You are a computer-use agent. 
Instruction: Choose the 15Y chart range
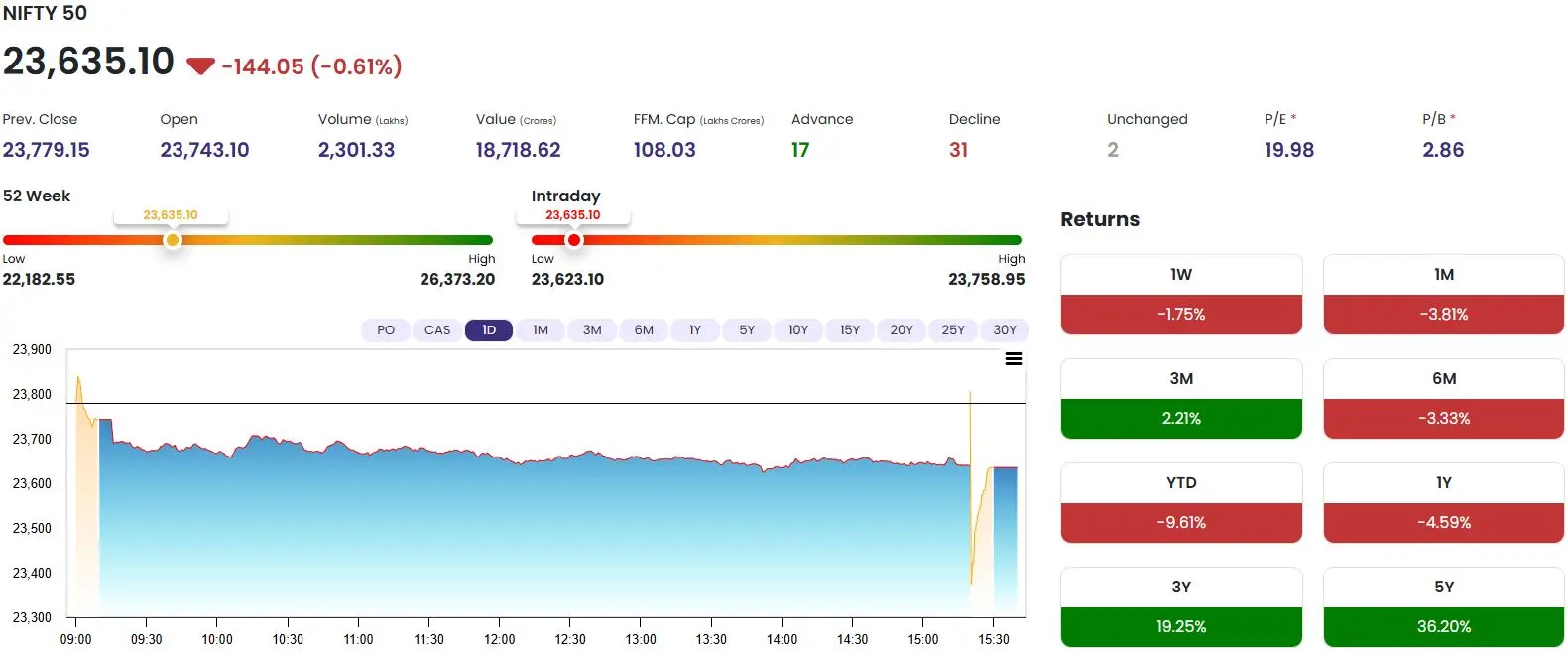point(850,330)
